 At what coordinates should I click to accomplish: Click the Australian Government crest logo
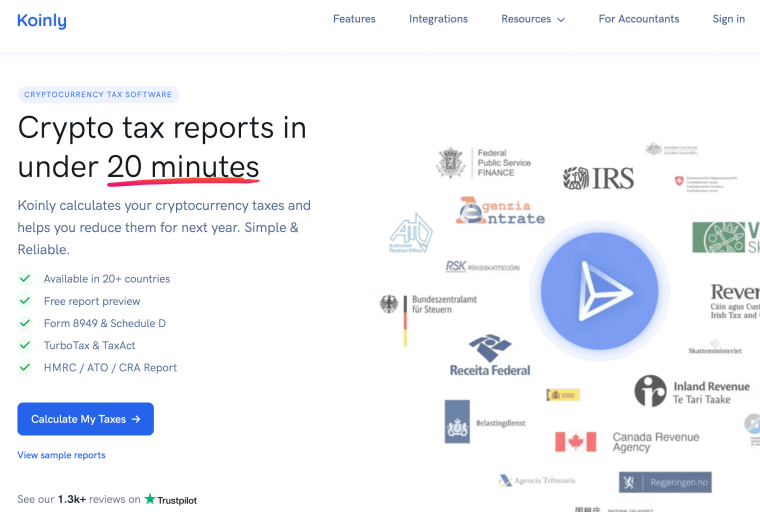coord(671,149)
